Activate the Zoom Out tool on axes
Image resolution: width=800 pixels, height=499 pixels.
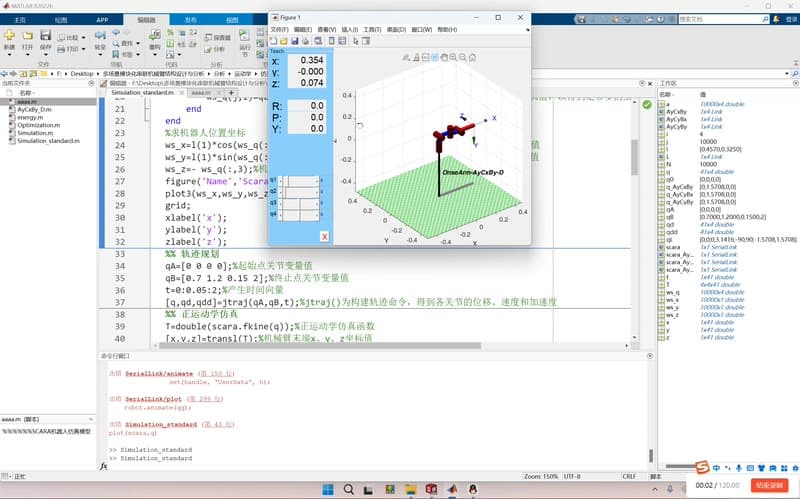coord(463,57)
